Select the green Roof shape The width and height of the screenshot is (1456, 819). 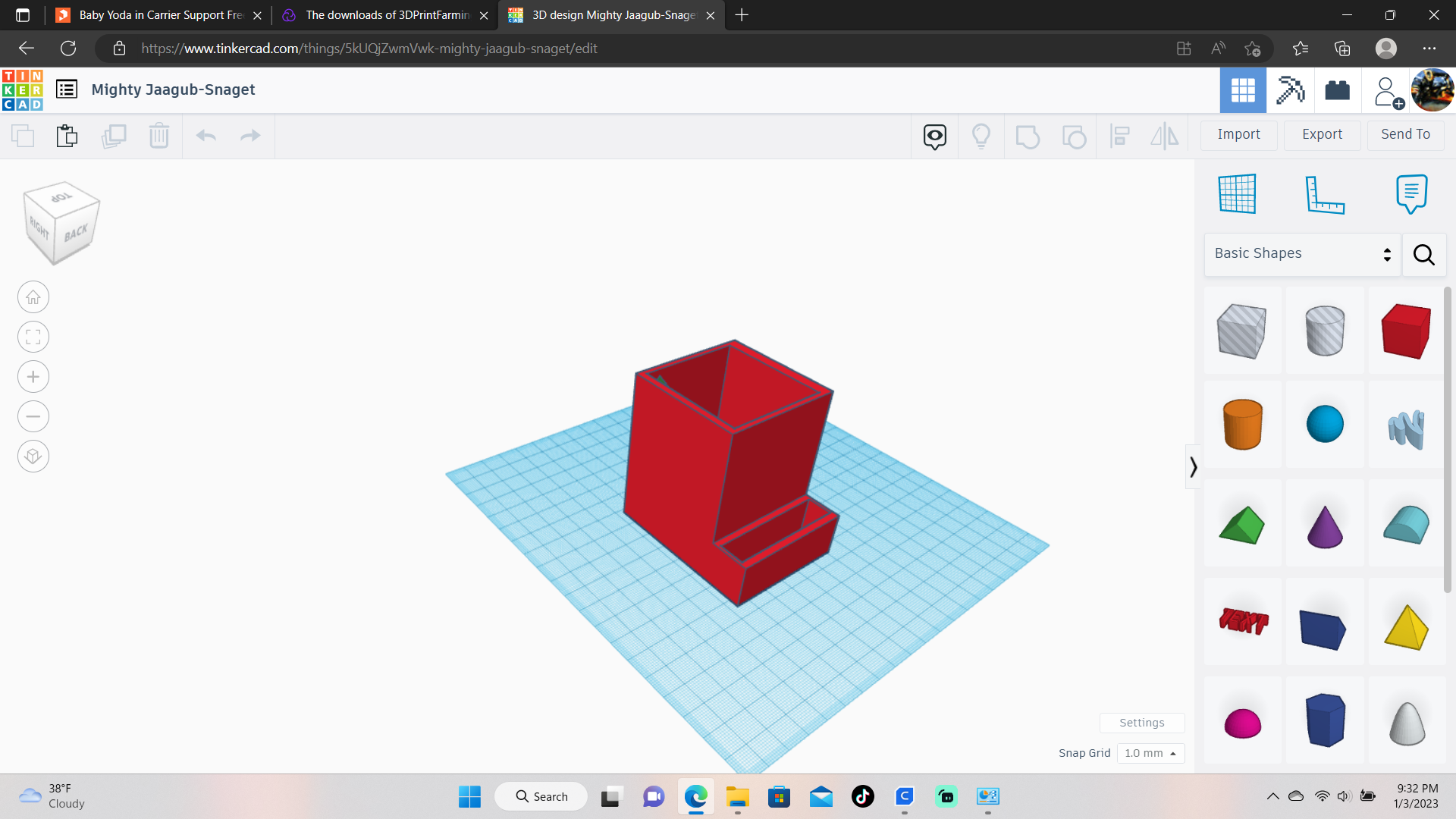pos(1242,525)
